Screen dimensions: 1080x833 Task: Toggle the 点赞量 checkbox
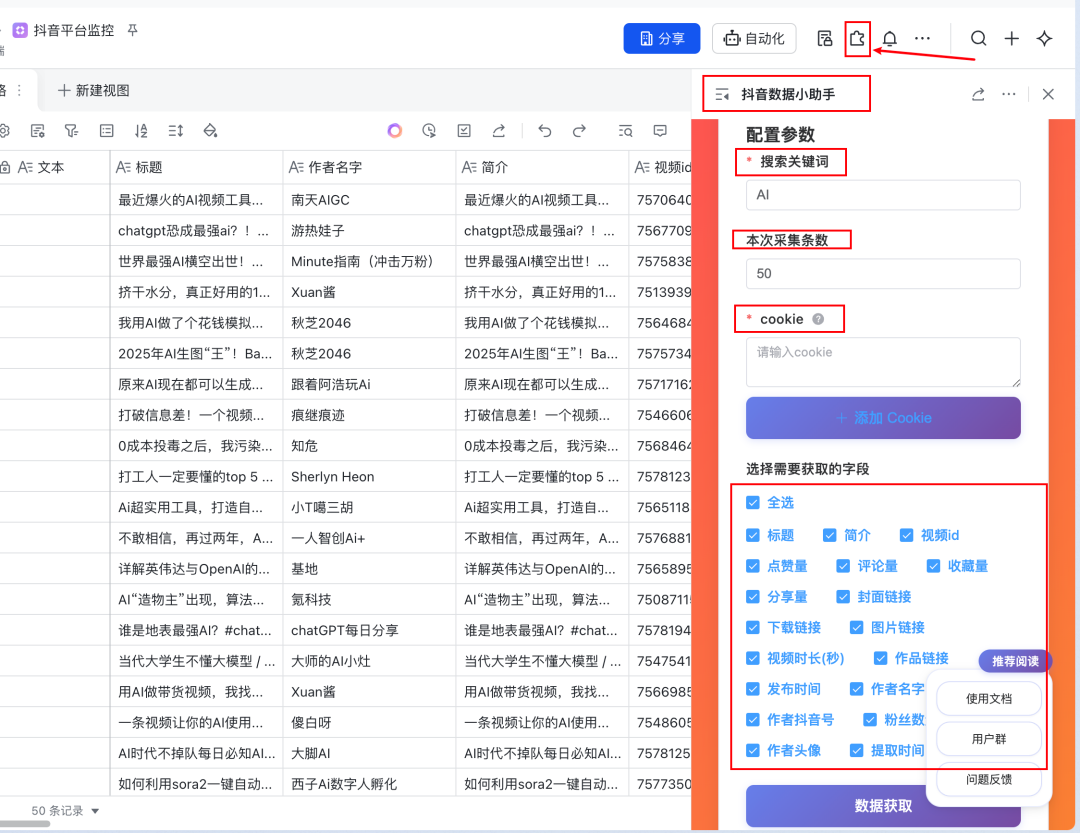753,566
